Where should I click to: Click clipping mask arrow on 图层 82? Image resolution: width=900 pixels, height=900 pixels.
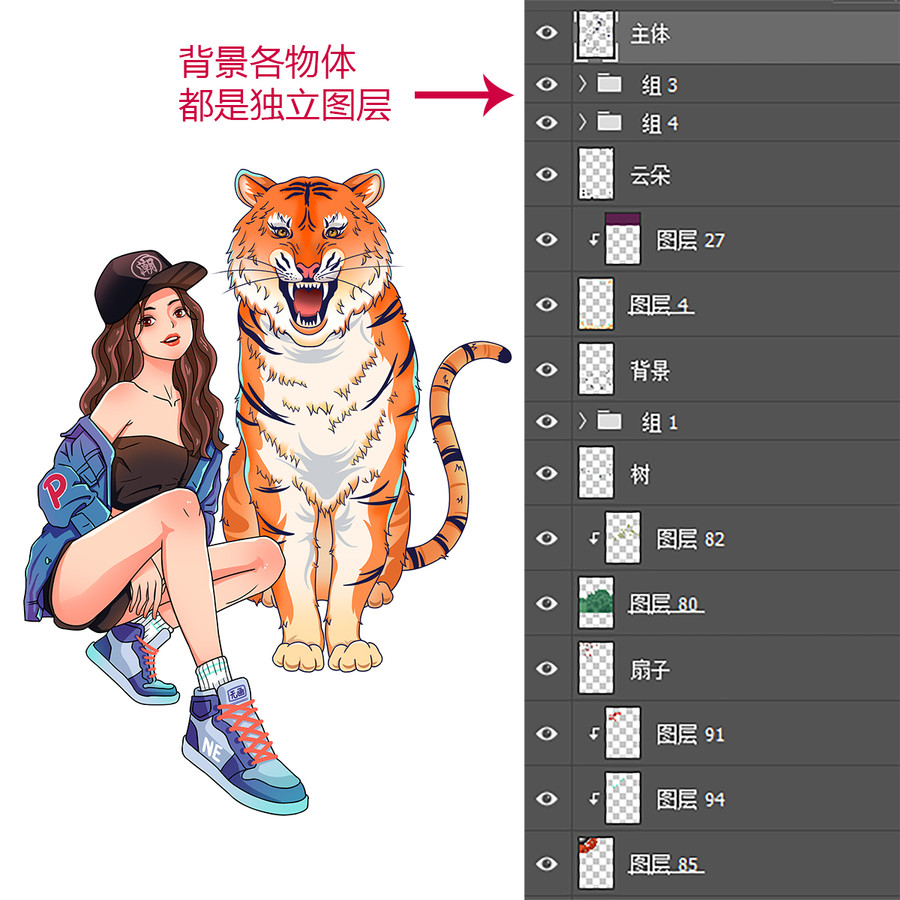(x=594, y=538)
